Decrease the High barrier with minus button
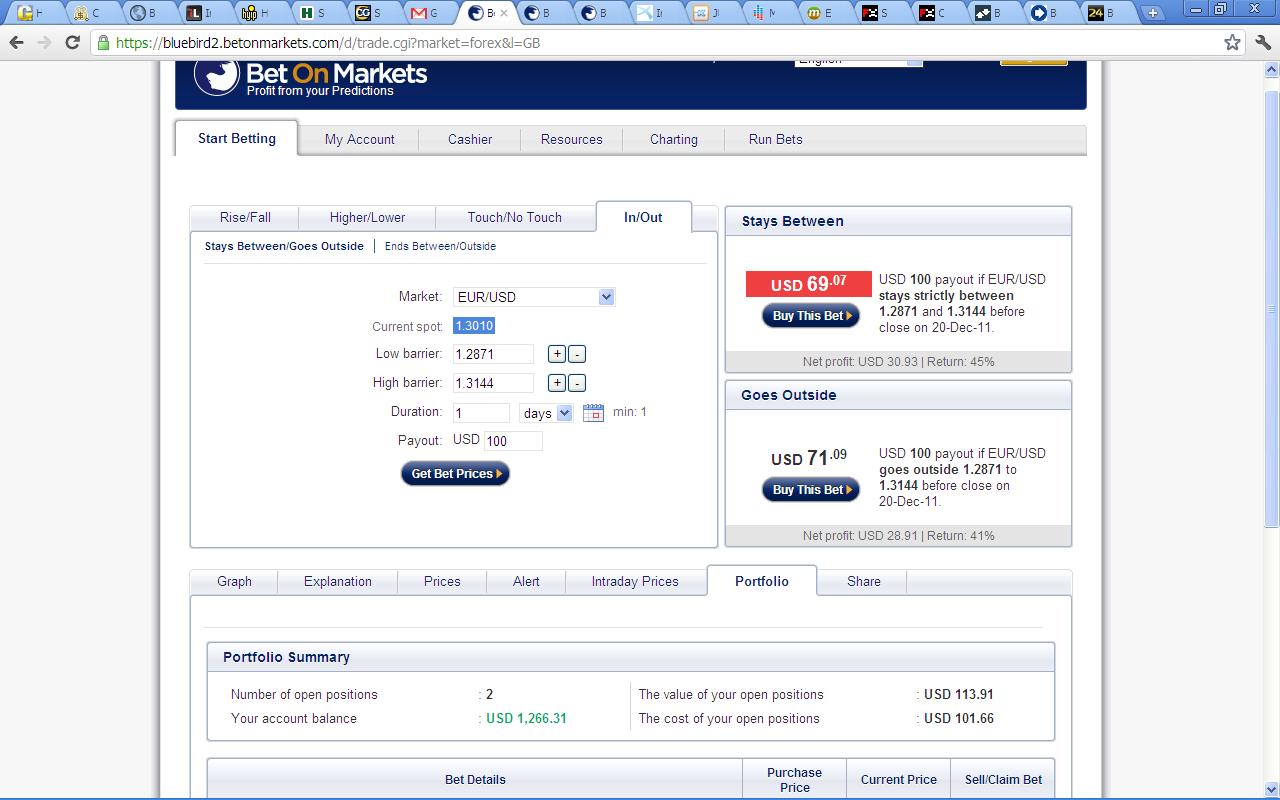Viewport: 1280px width, 800px height. (x=577, y=383)
